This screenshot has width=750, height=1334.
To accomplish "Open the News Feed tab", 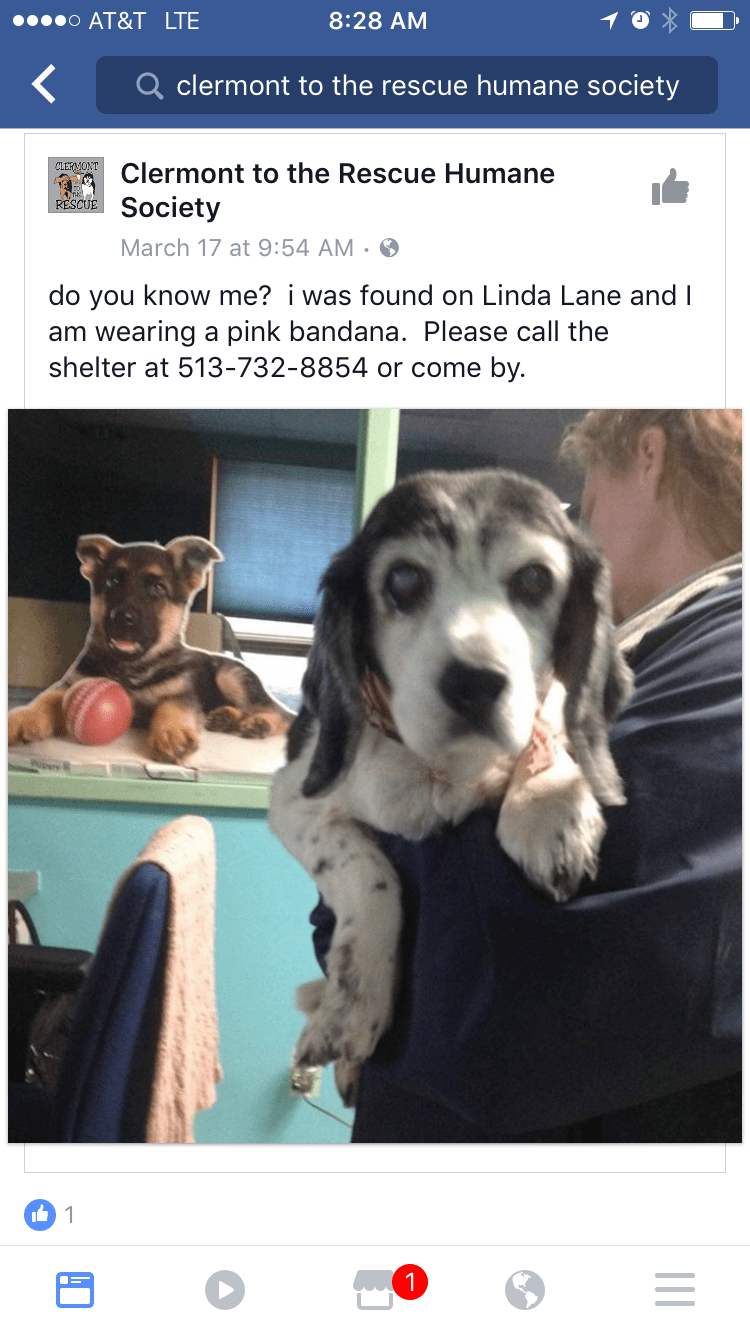I will (75, 1289).
